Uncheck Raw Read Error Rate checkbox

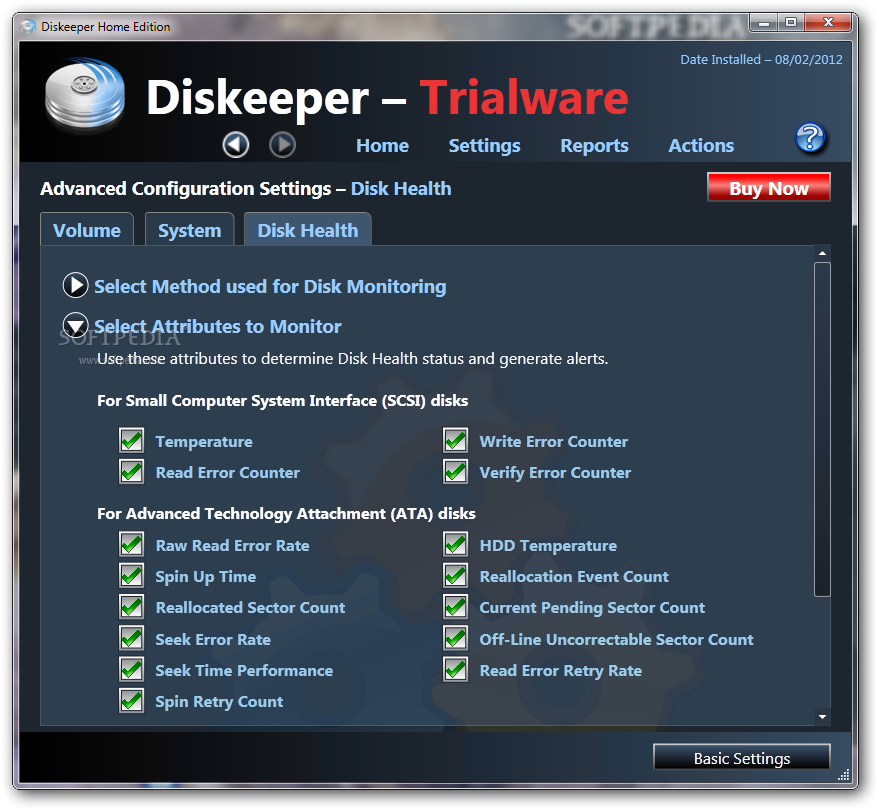[x=132, y=544]
